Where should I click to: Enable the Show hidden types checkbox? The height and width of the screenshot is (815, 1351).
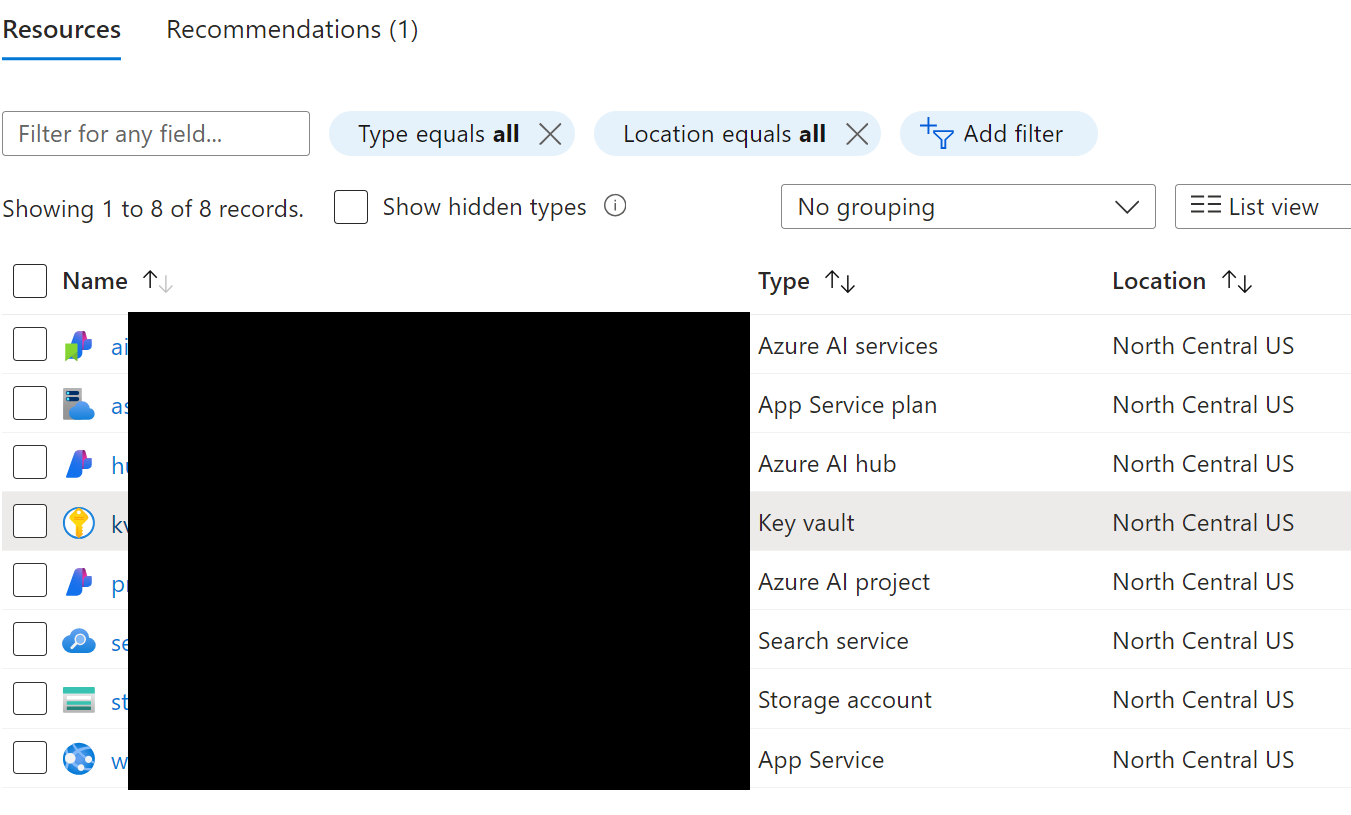point(351,206)
